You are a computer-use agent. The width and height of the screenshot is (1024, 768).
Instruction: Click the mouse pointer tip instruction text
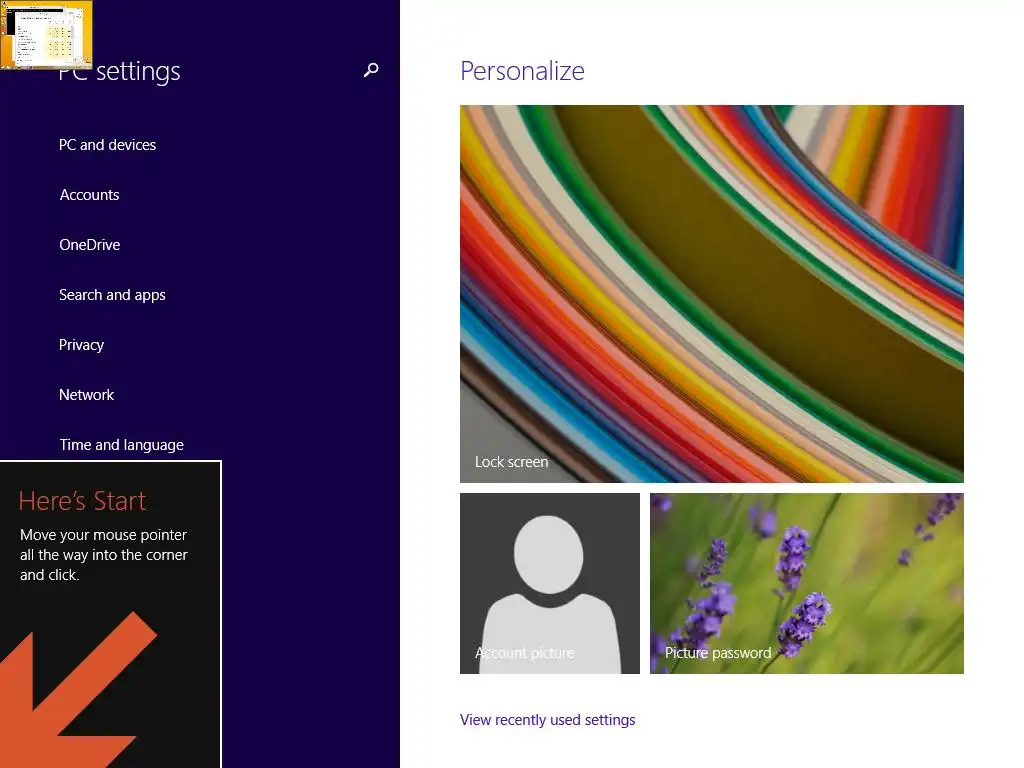(x=104, y=554)
